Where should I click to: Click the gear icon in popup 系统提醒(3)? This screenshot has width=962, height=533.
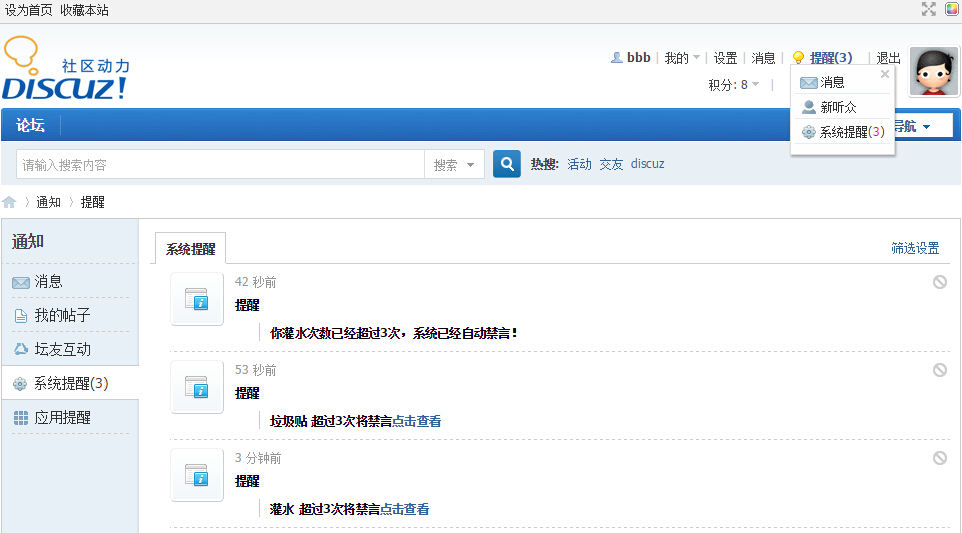click(x=809, y=132)
